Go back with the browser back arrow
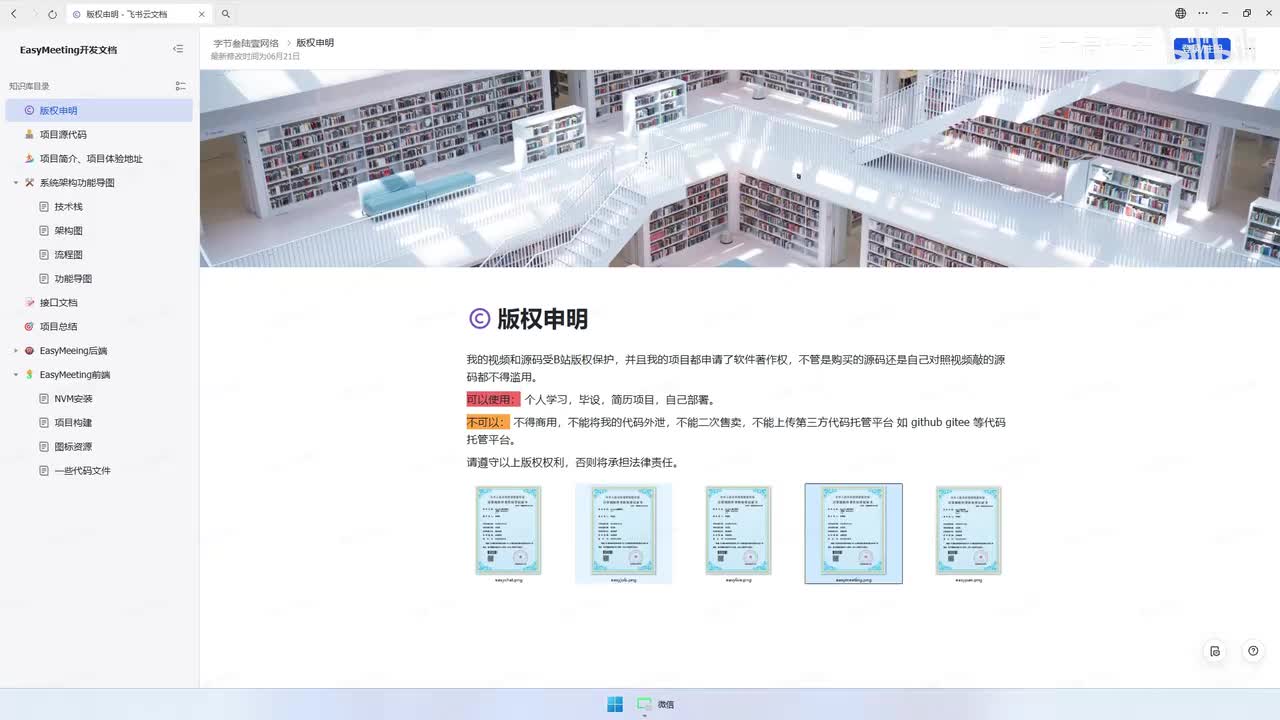Screen dimensions: 1280x720 [x=13, y=14]
